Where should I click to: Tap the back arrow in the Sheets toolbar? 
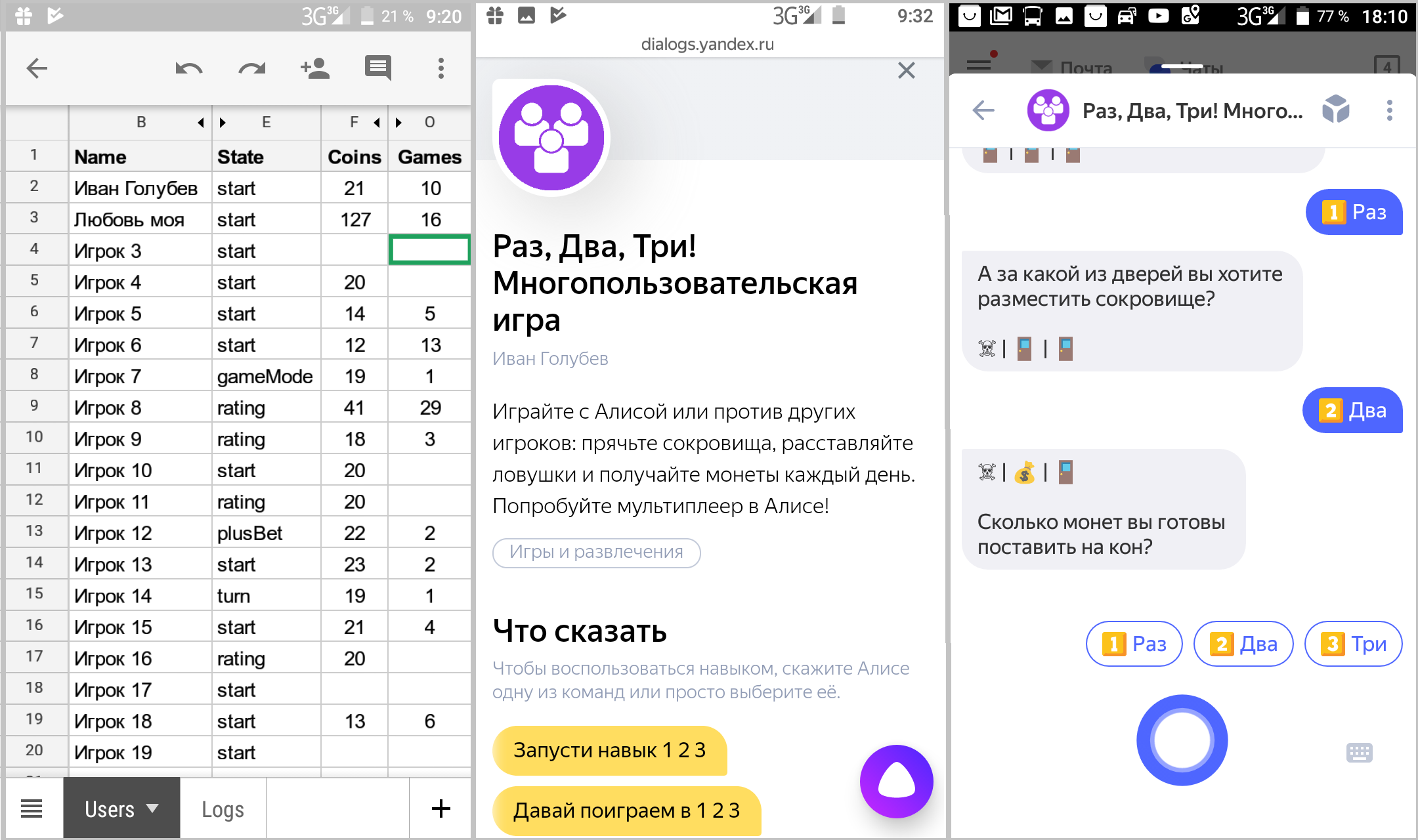37,68
